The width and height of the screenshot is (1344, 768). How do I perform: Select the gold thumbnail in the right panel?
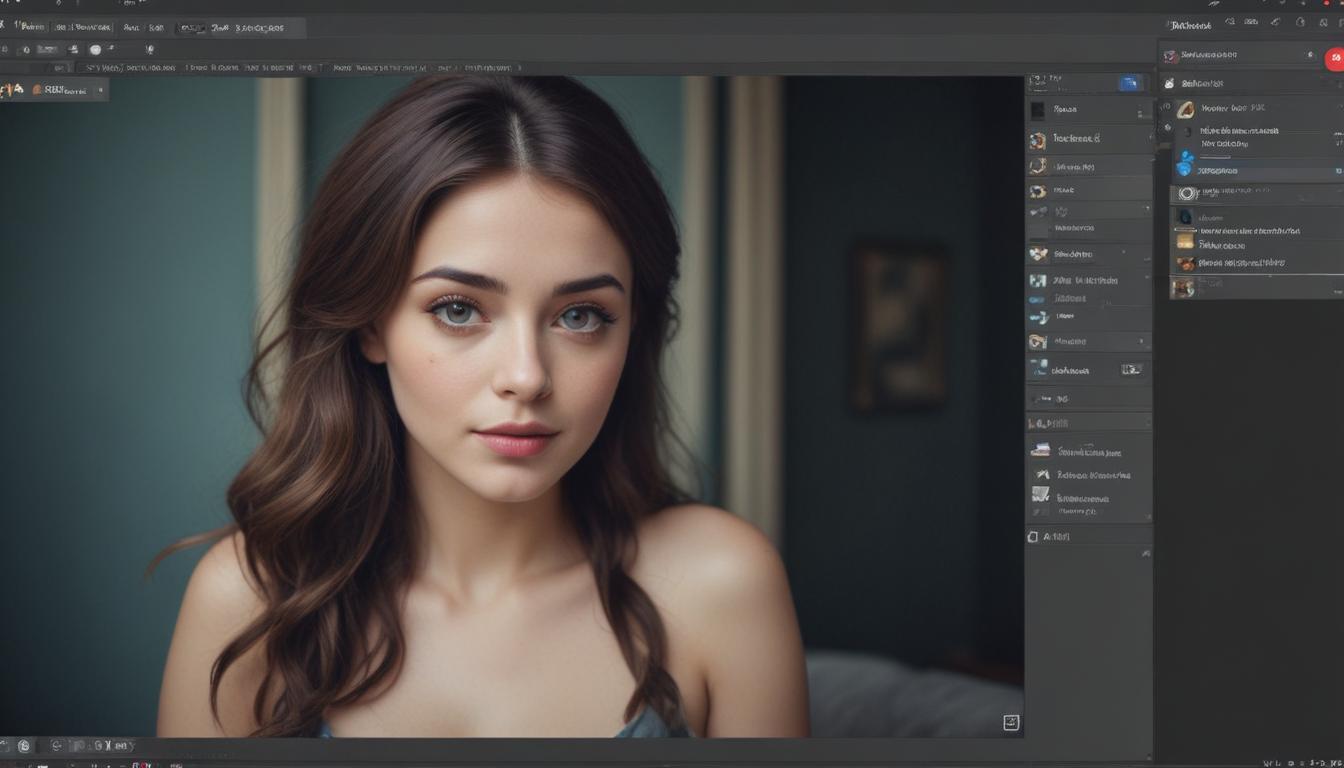click(1185, 241)
